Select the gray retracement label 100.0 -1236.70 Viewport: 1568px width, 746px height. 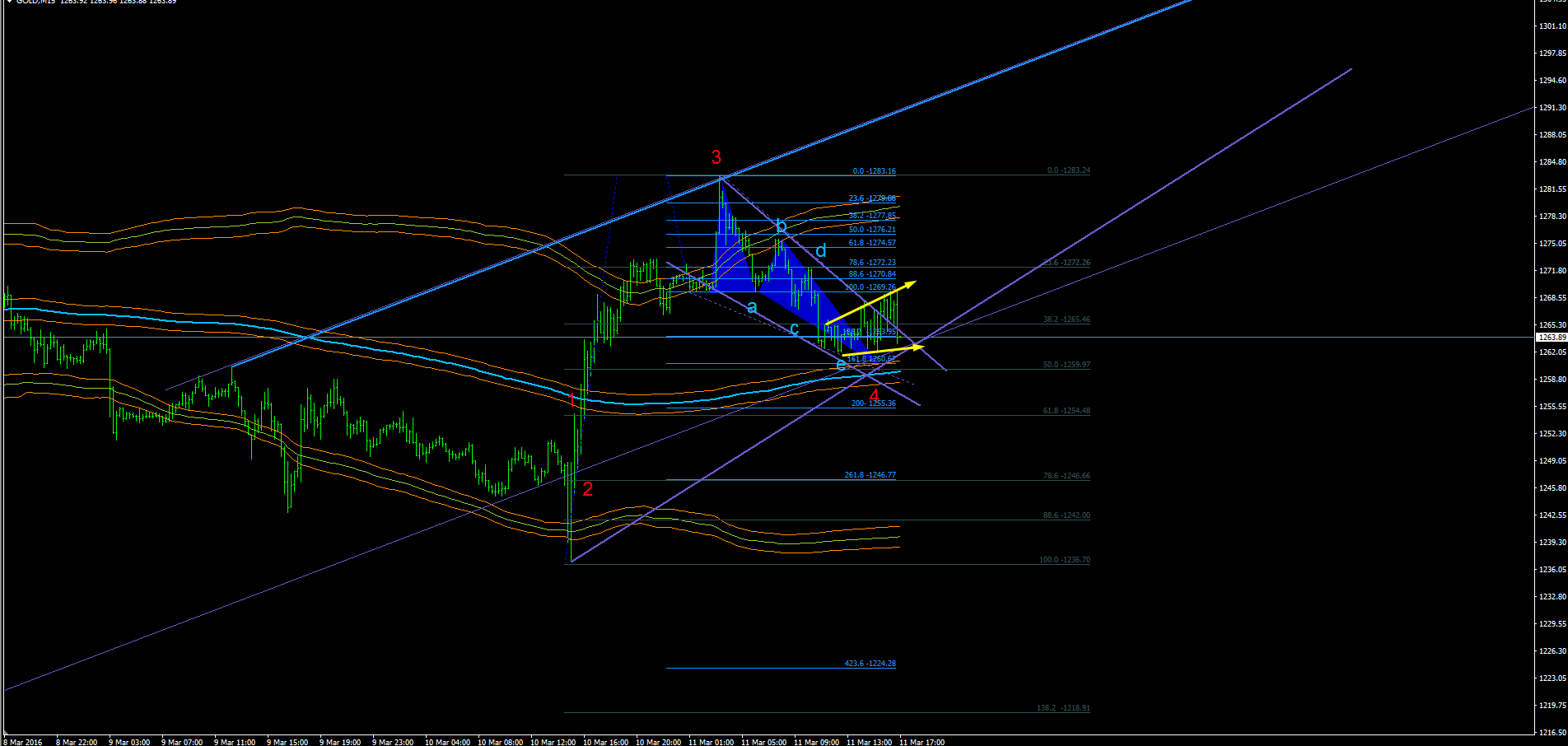[1064, 560]
